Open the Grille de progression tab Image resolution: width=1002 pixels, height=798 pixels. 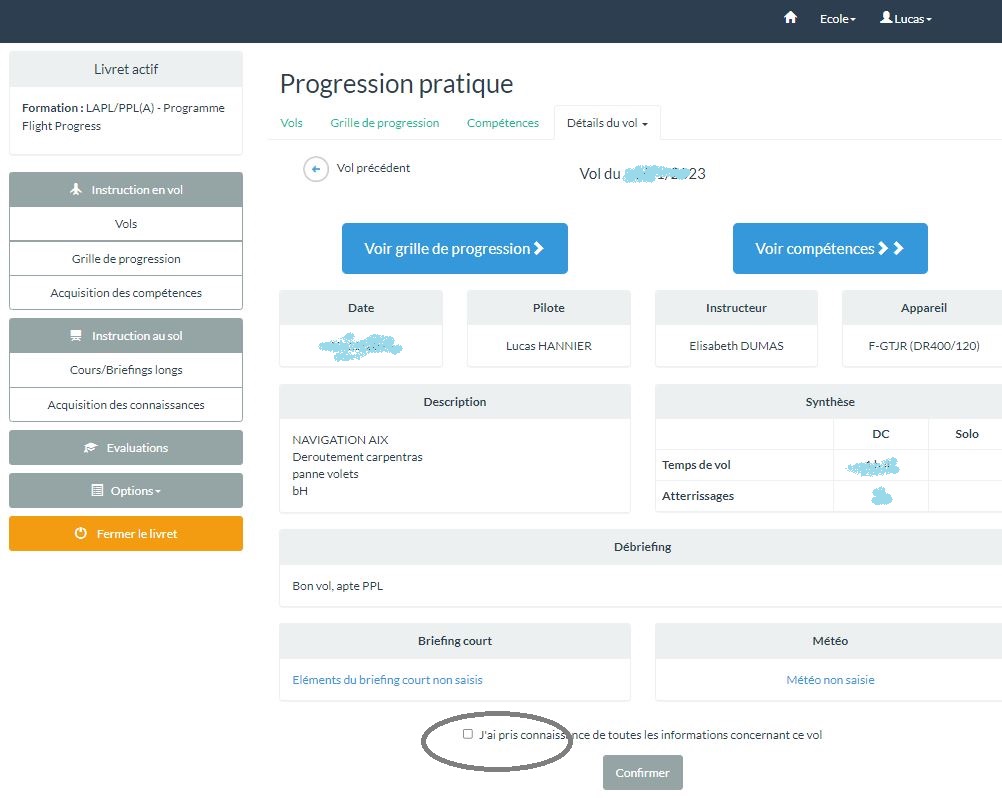click(x=384, y=123)
